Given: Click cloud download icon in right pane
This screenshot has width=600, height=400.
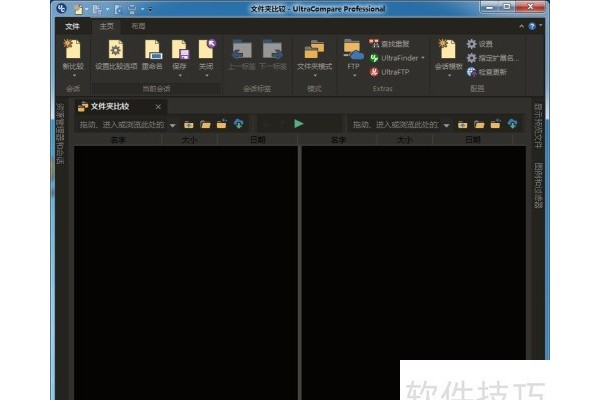Looking at the screenshot, I should 512,124.
